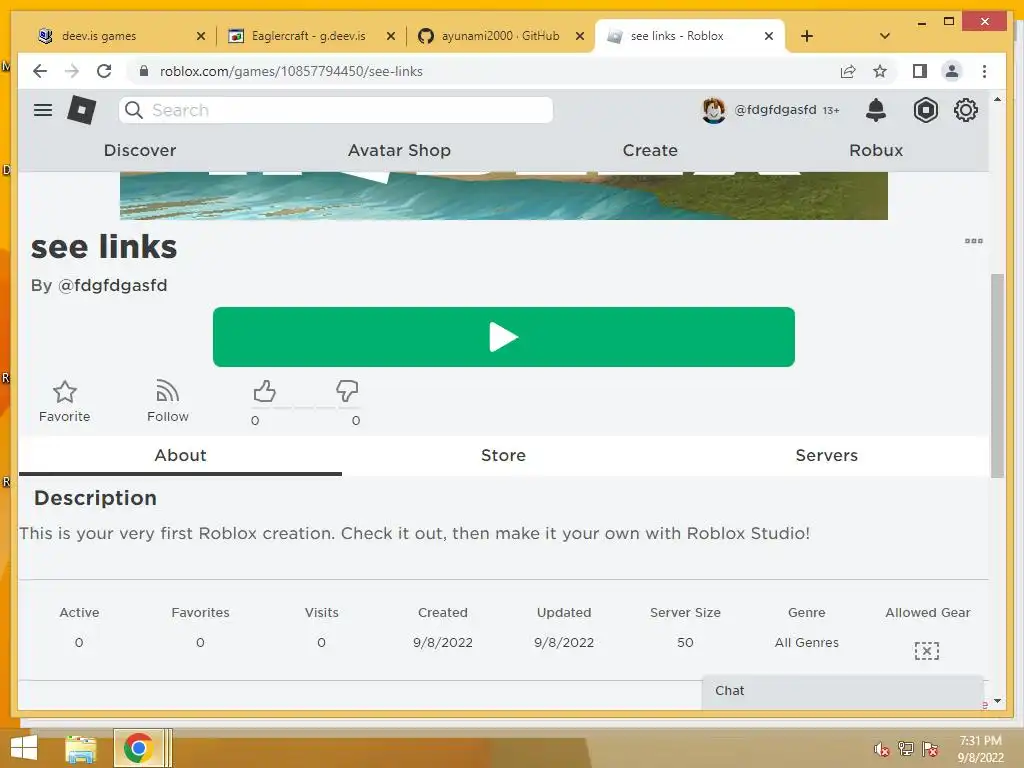The height and width of the screenshot is (768, 1024).
Task: Open Chrome three-dot menu
Action: (984, 71)
